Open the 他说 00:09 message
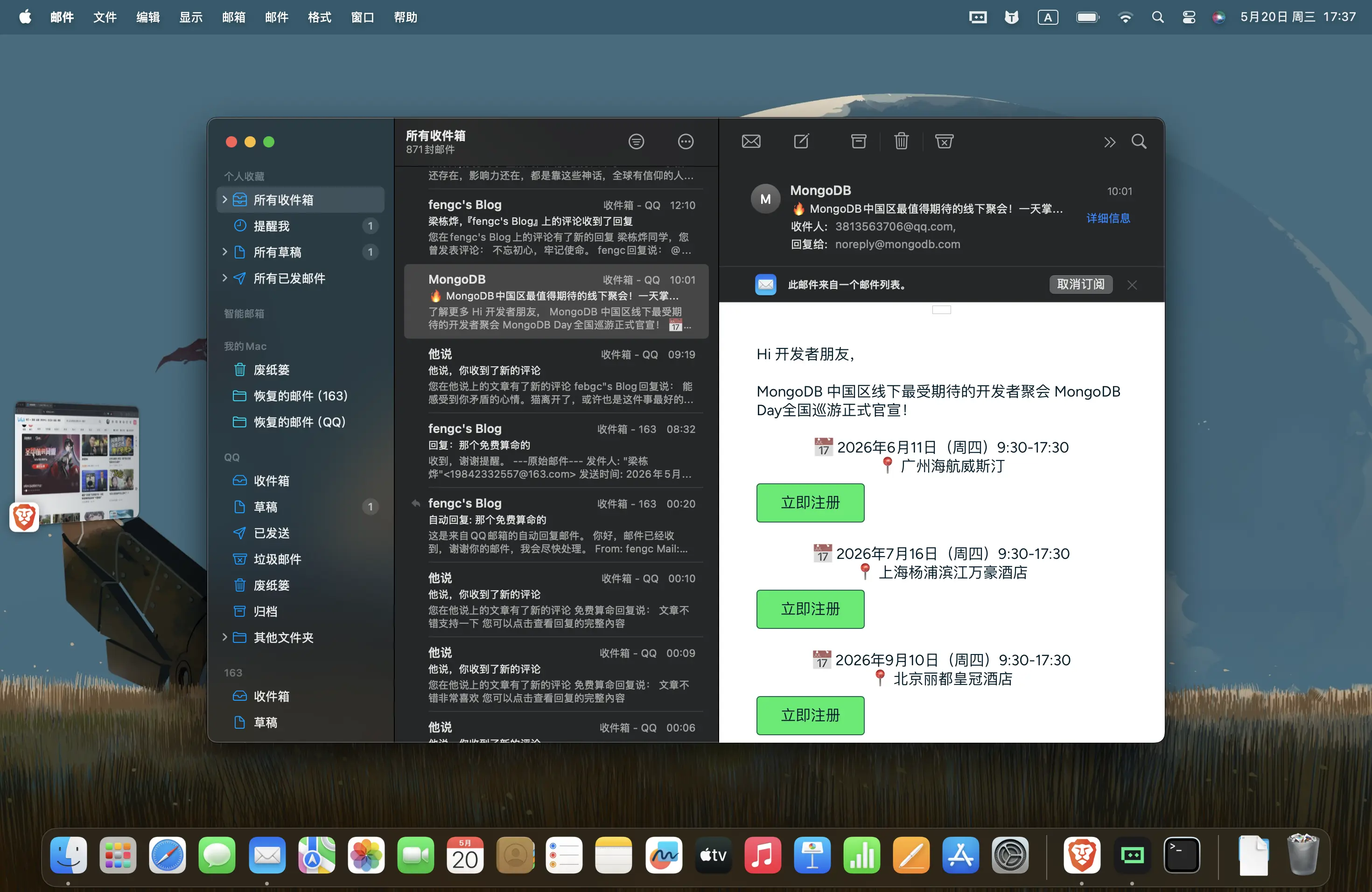 [x=556, y=675]
